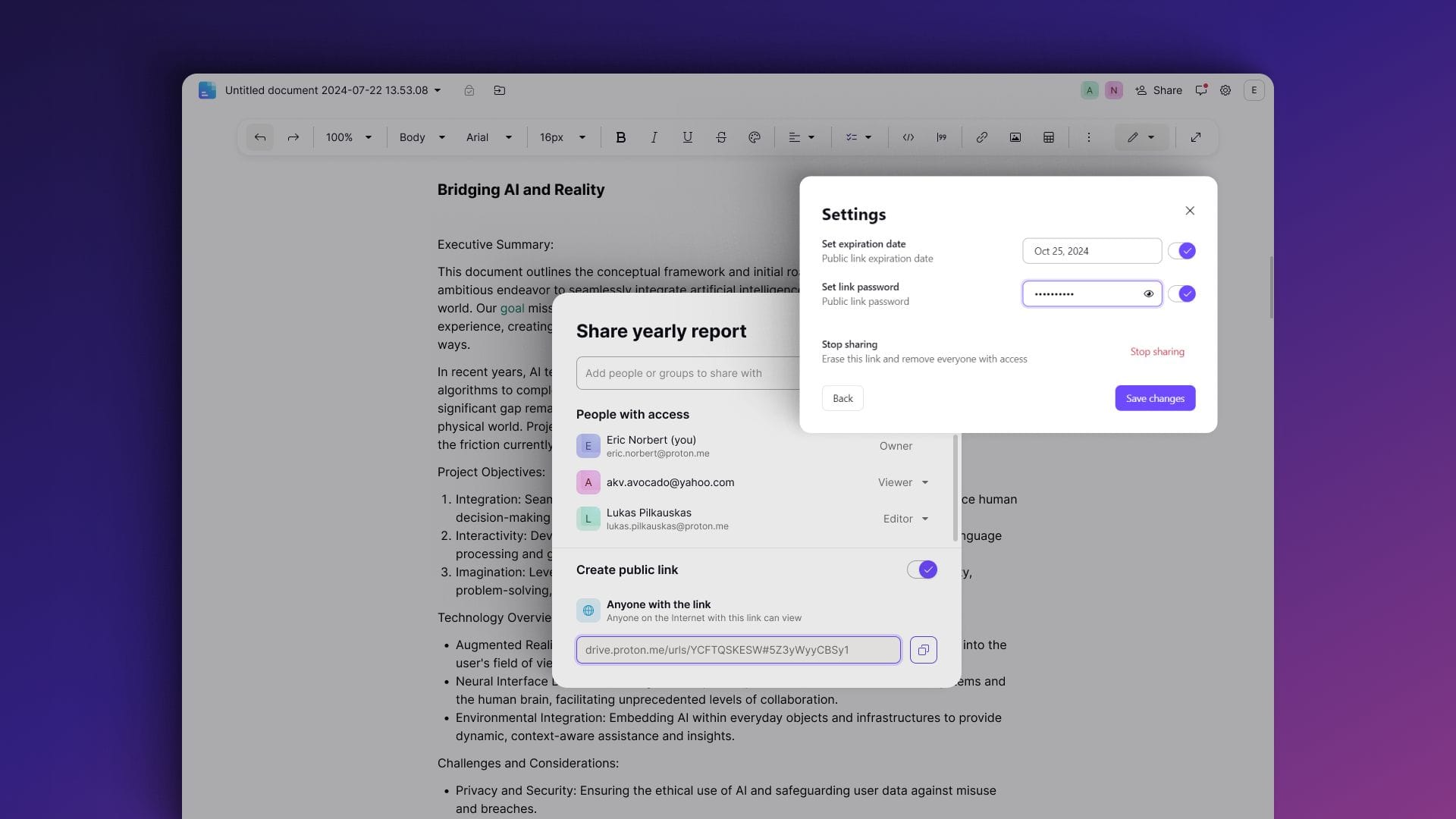Change Lukas Pilkauskas's Editor role

(x=905, y=519)
